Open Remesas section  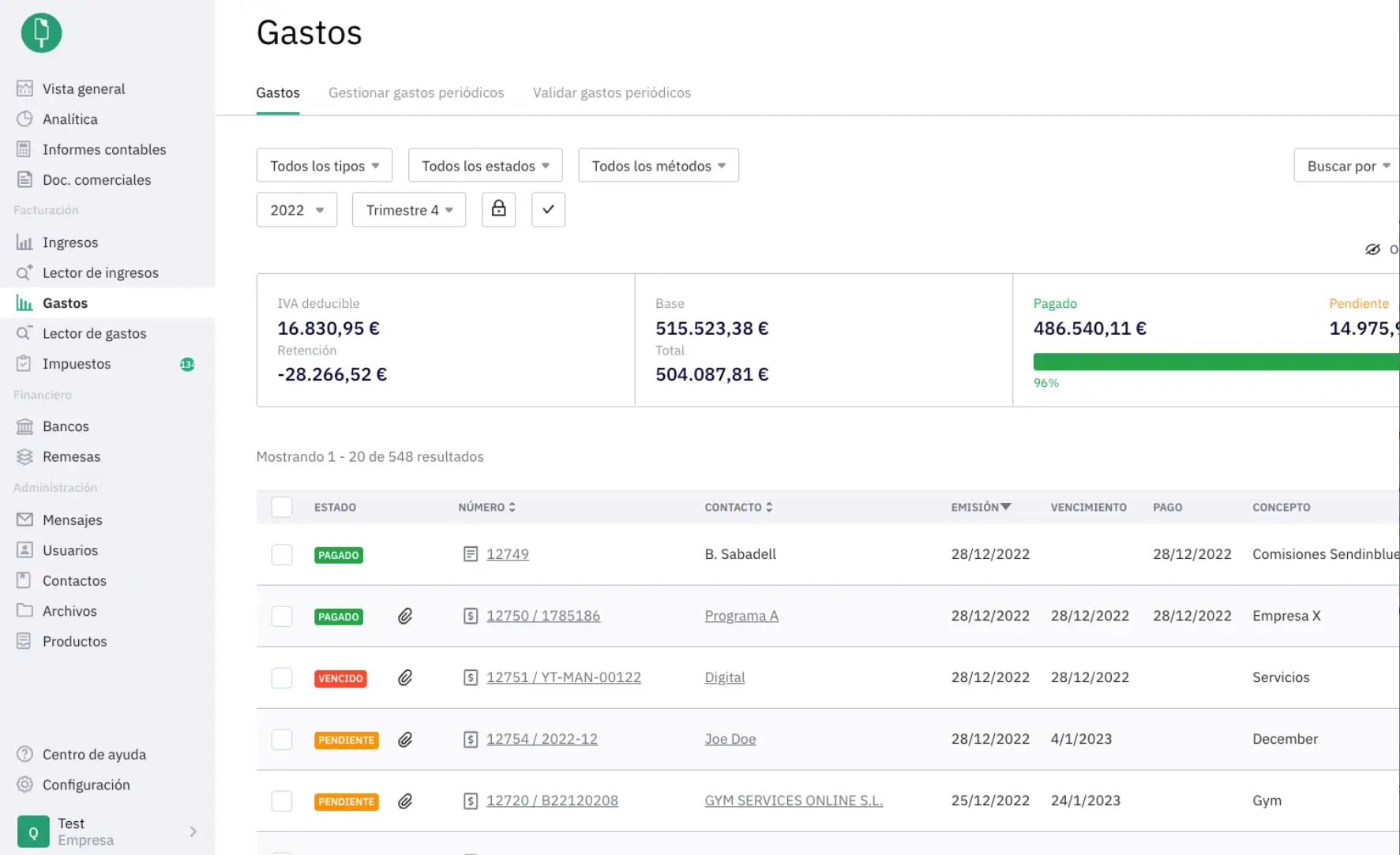coord(71,456)
